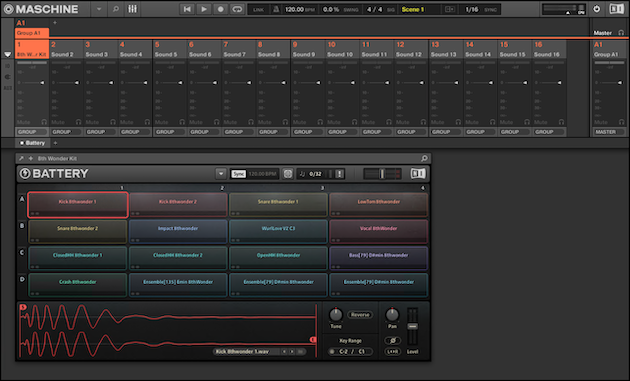Image resolution: width=630 pixels, height=381 pixels.
Task: Click the 120.00 BPM tempo field
Action: 300,9
